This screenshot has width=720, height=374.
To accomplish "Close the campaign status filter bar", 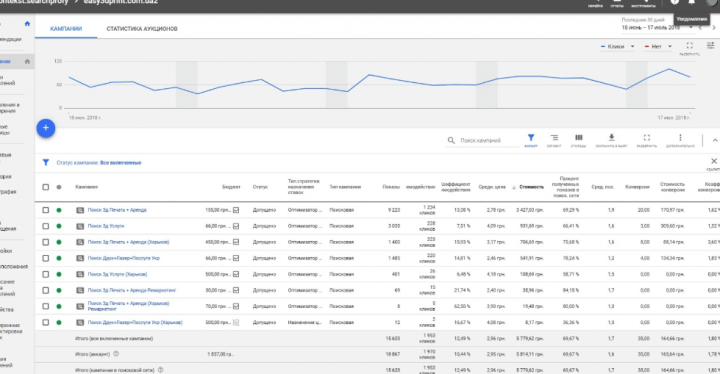I will click(x=714, y=161).
